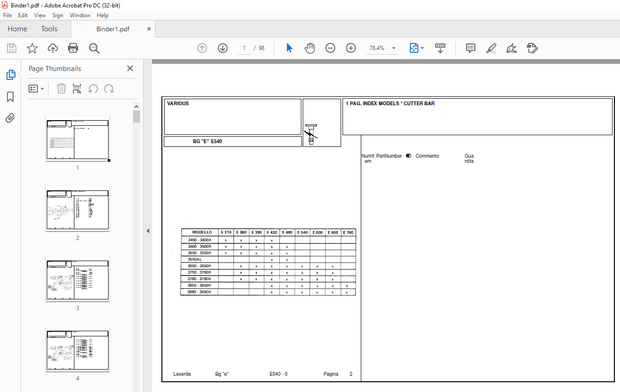The width and height of the screenshot is (620, 392).
Task: Select the Highlight text pen tool
Action: (x=491, y=48)
